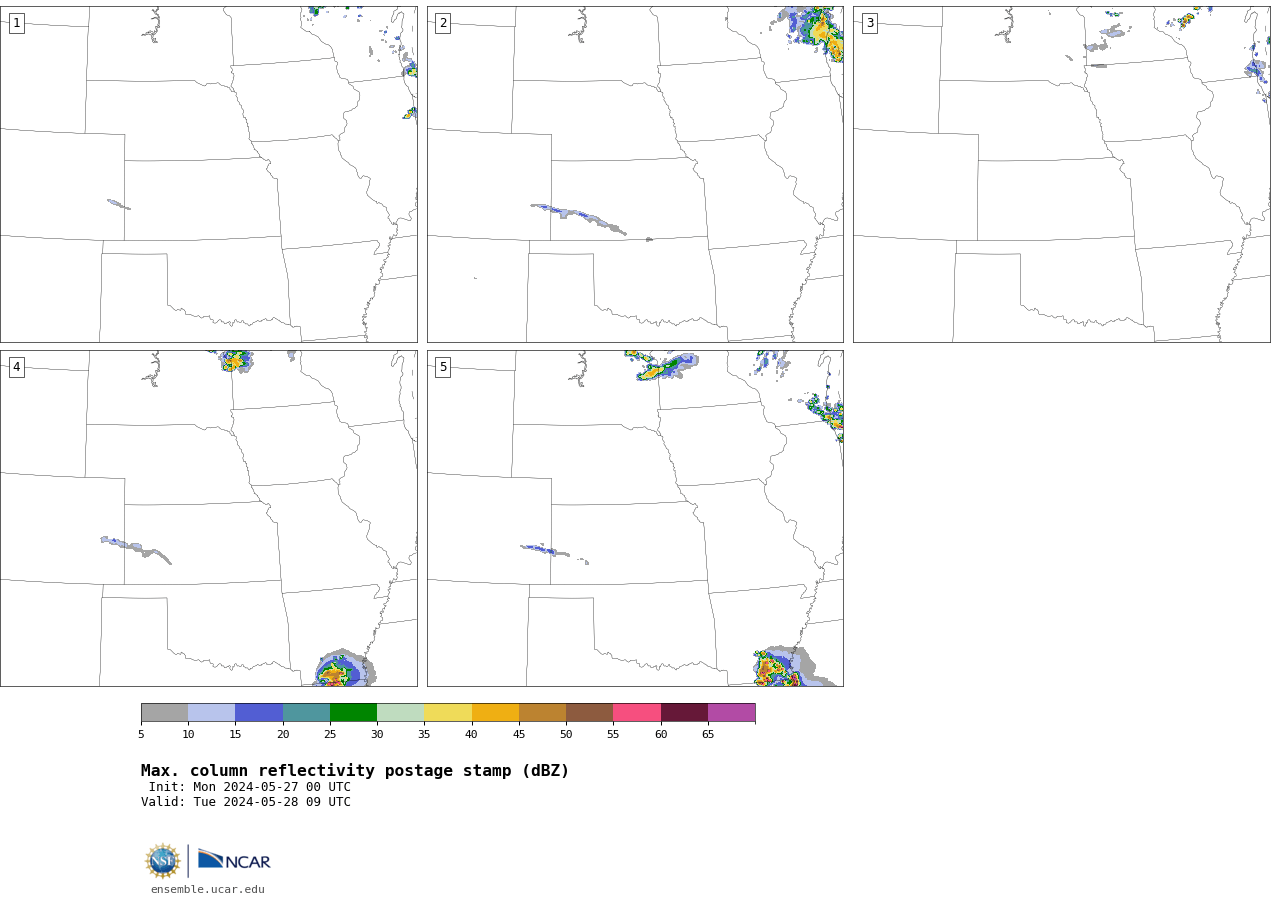The image size is (1280, 901).
Task: Click the blue 15-20 dBZ swatch
Action: coord(259,713)
